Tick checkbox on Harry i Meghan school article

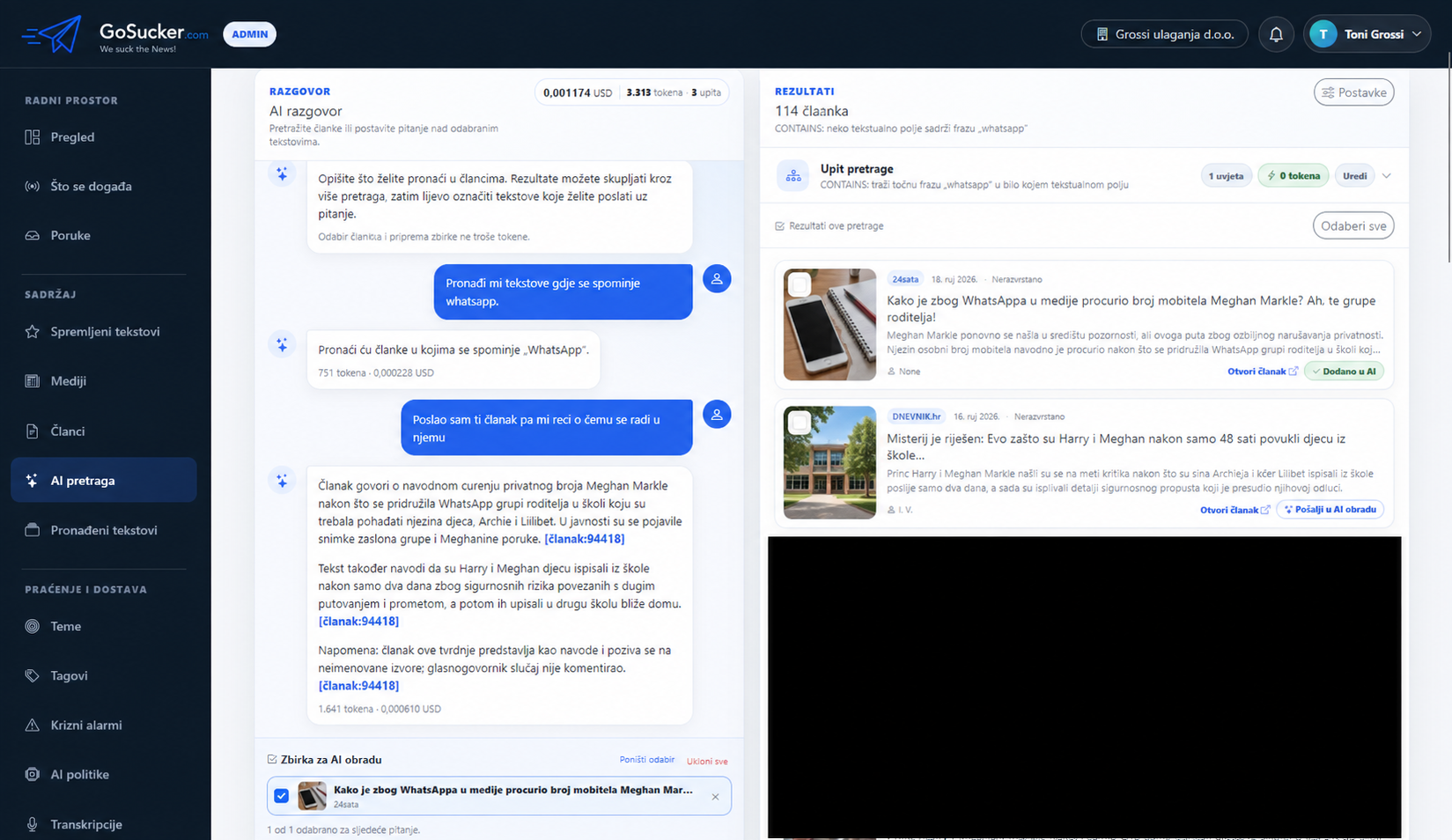pos(800,423)
